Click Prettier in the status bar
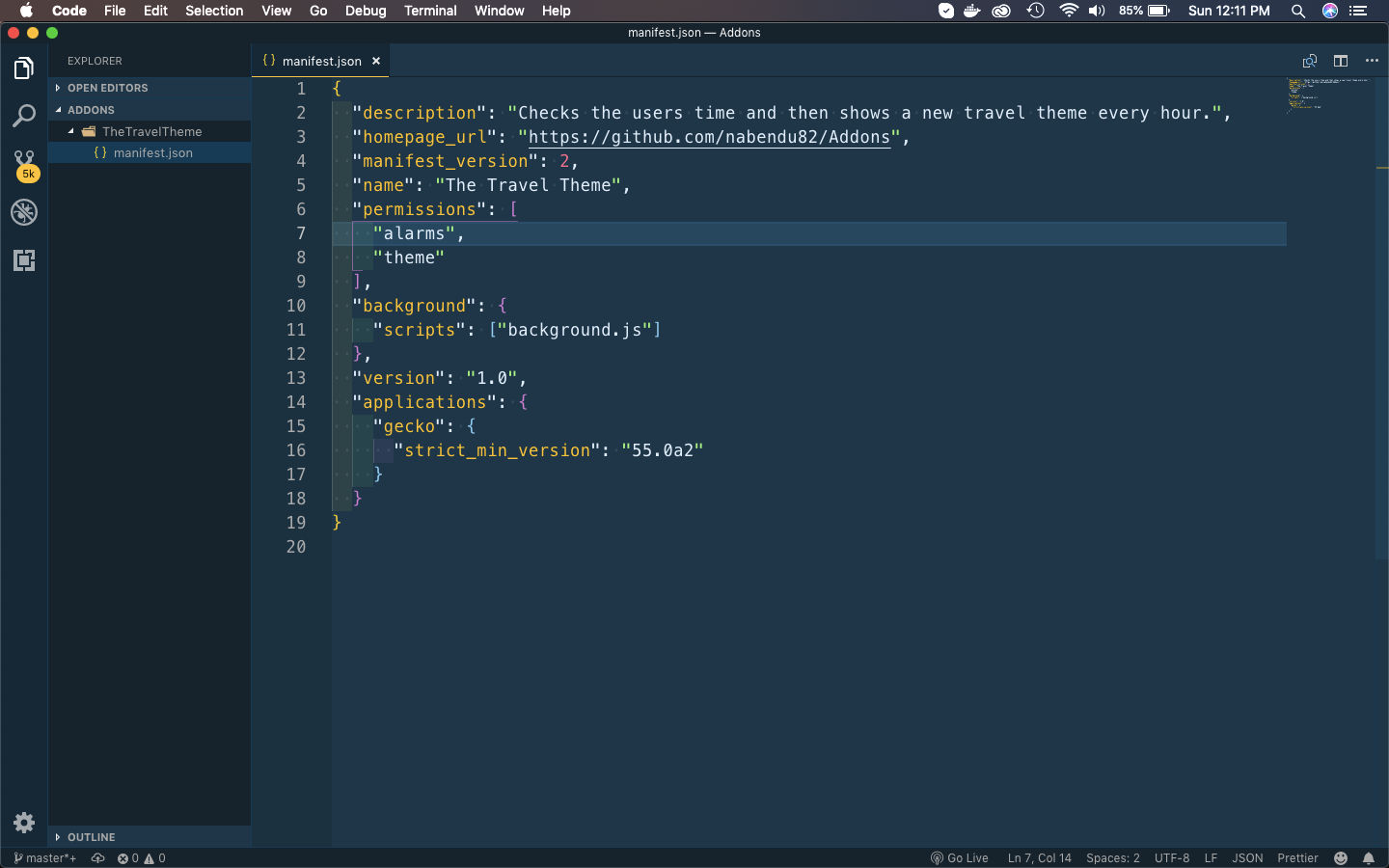Viewport: 1389px width, 868px height. point(1297,858)
